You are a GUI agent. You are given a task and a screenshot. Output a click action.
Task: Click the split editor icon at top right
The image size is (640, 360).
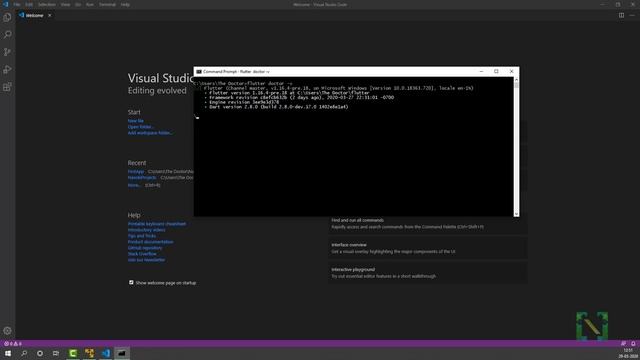(621, 16)
